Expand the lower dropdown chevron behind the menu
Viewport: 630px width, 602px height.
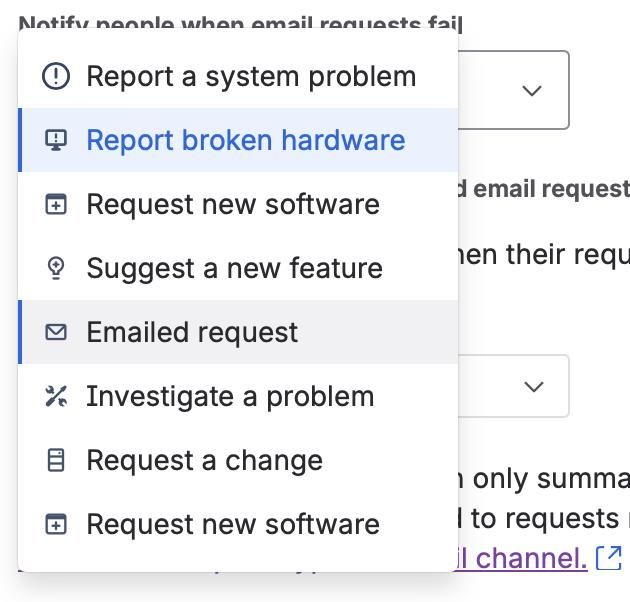534,386
